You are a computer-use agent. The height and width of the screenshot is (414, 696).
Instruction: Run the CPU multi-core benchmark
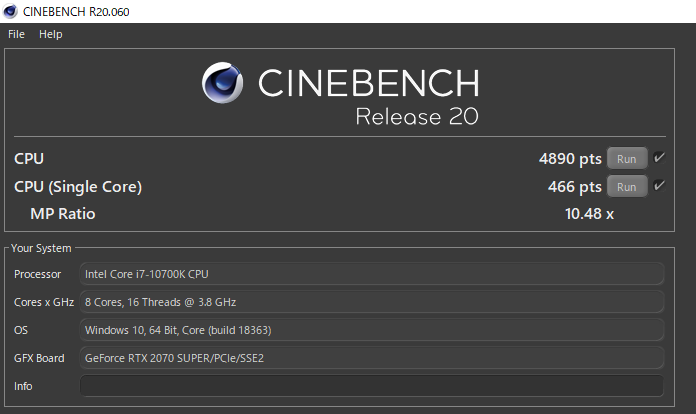tap(626, 158)
